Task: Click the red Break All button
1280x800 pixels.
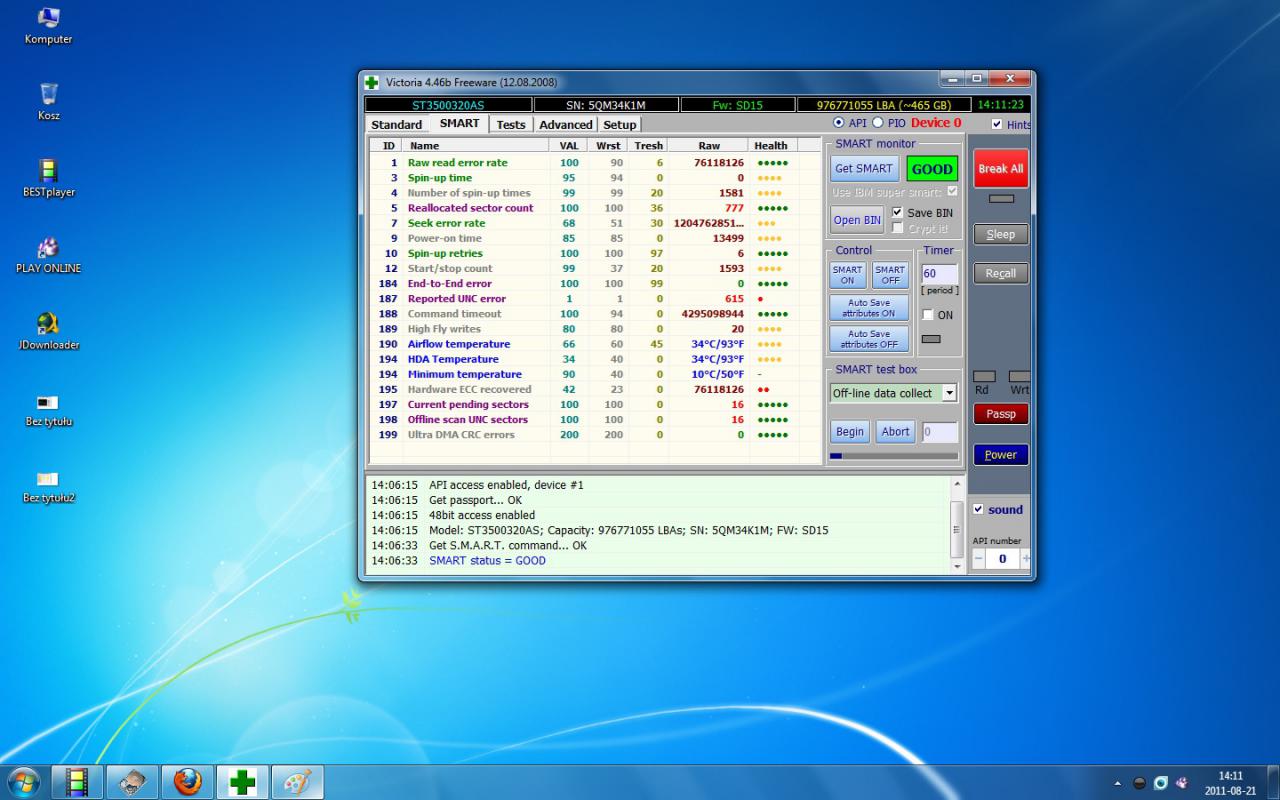Action: click(1001, 169)
